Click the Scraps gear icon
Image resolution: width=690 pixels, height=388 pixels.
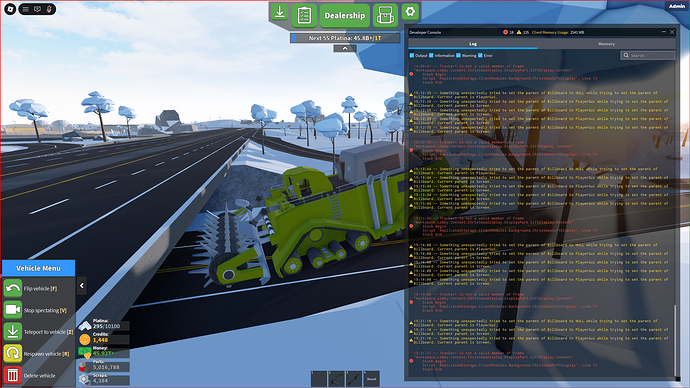tap(84, 380)
